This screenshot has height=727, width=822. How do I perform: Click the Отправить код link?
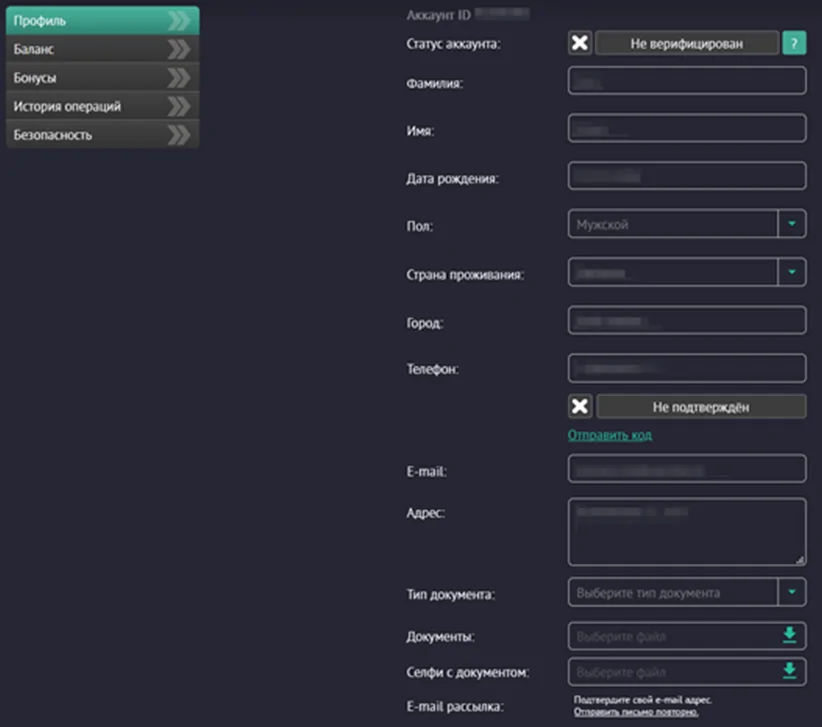(610, 436)
